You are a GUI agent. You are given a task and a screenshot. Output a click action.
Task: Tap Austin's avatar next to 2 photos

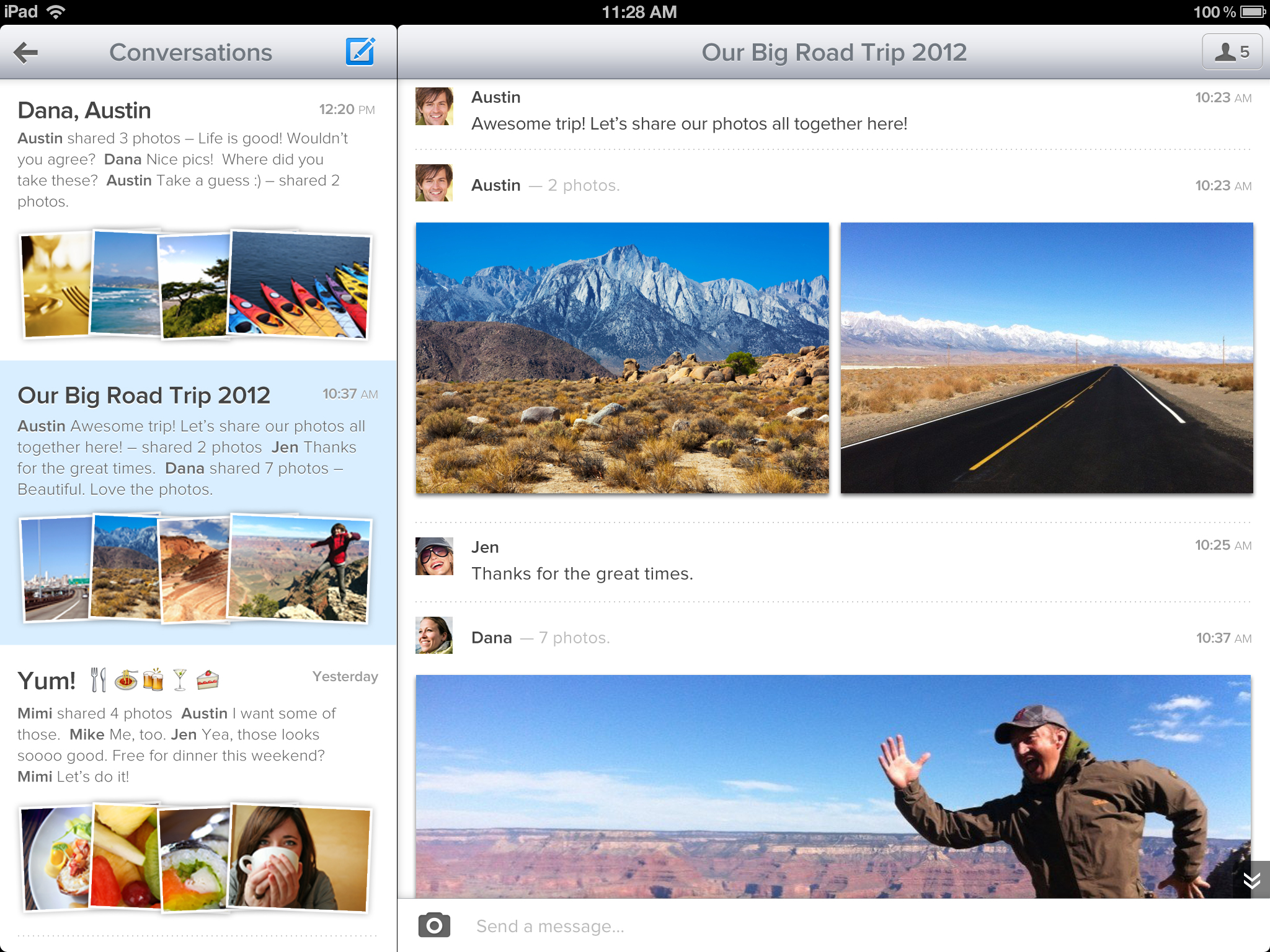click(x=434, y=183)
